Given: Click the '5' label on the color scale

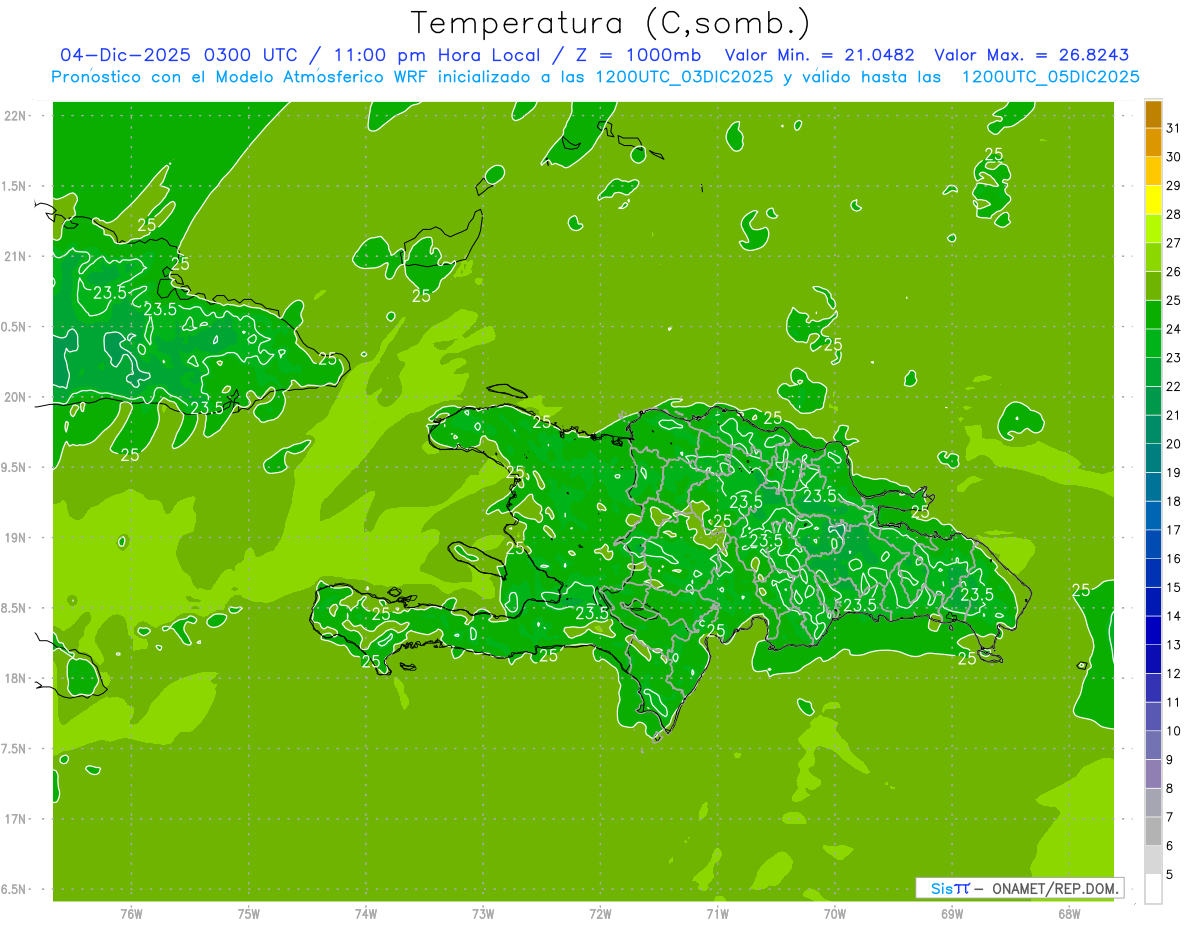Looking at the screenshot, I should (1170, 875).
